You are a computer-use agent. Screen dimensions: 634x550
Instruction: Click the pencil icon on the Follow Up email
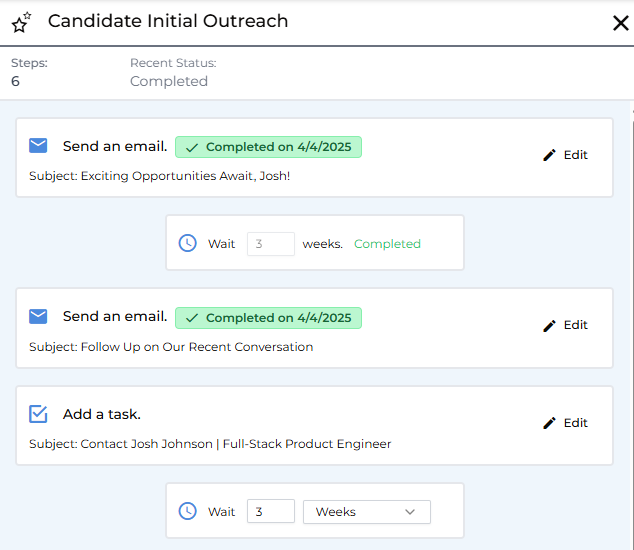pos(549,325)
